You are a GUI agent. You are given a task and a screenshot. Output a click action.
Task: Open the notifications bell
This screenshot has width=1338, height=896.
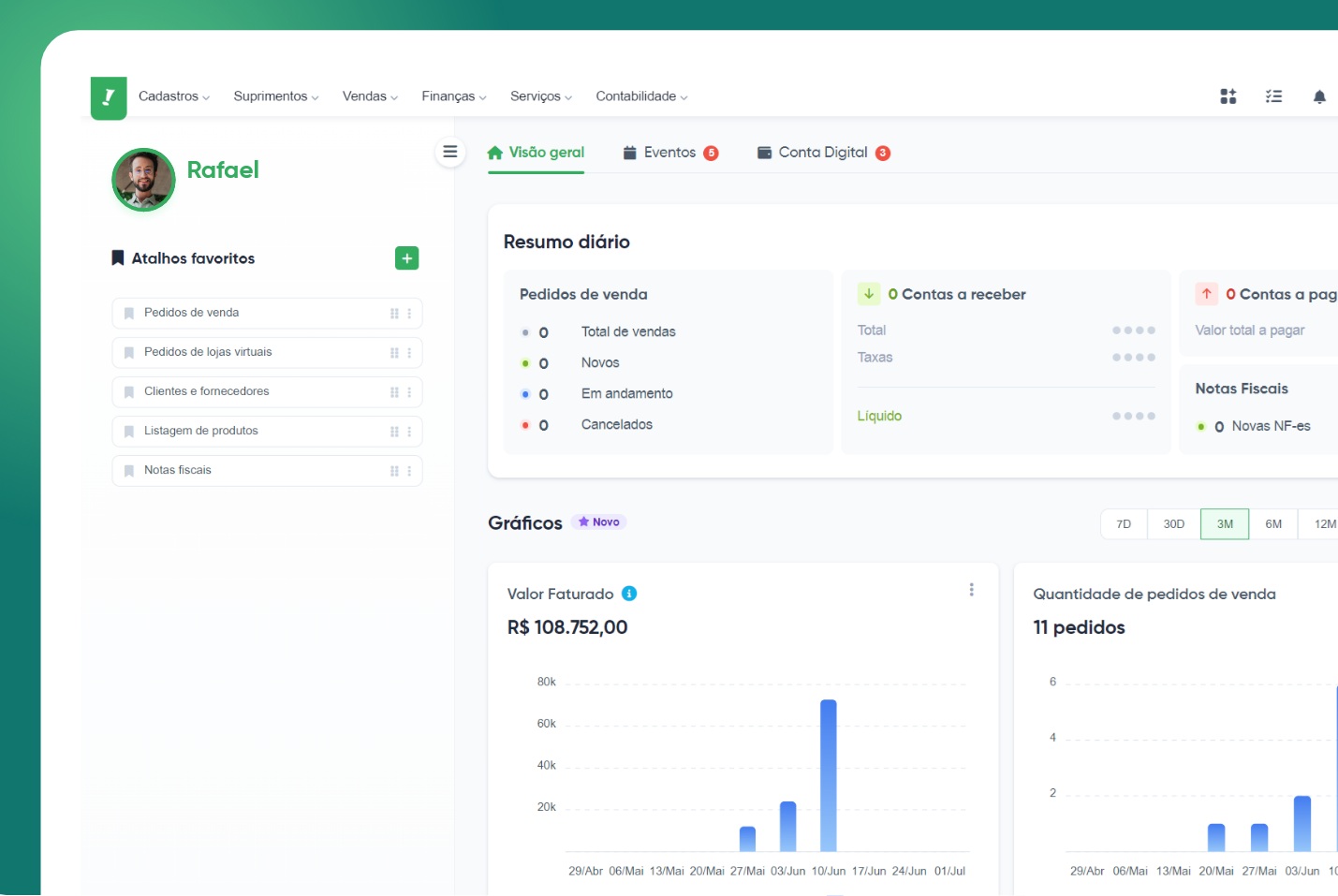(x=1319, y=96)
